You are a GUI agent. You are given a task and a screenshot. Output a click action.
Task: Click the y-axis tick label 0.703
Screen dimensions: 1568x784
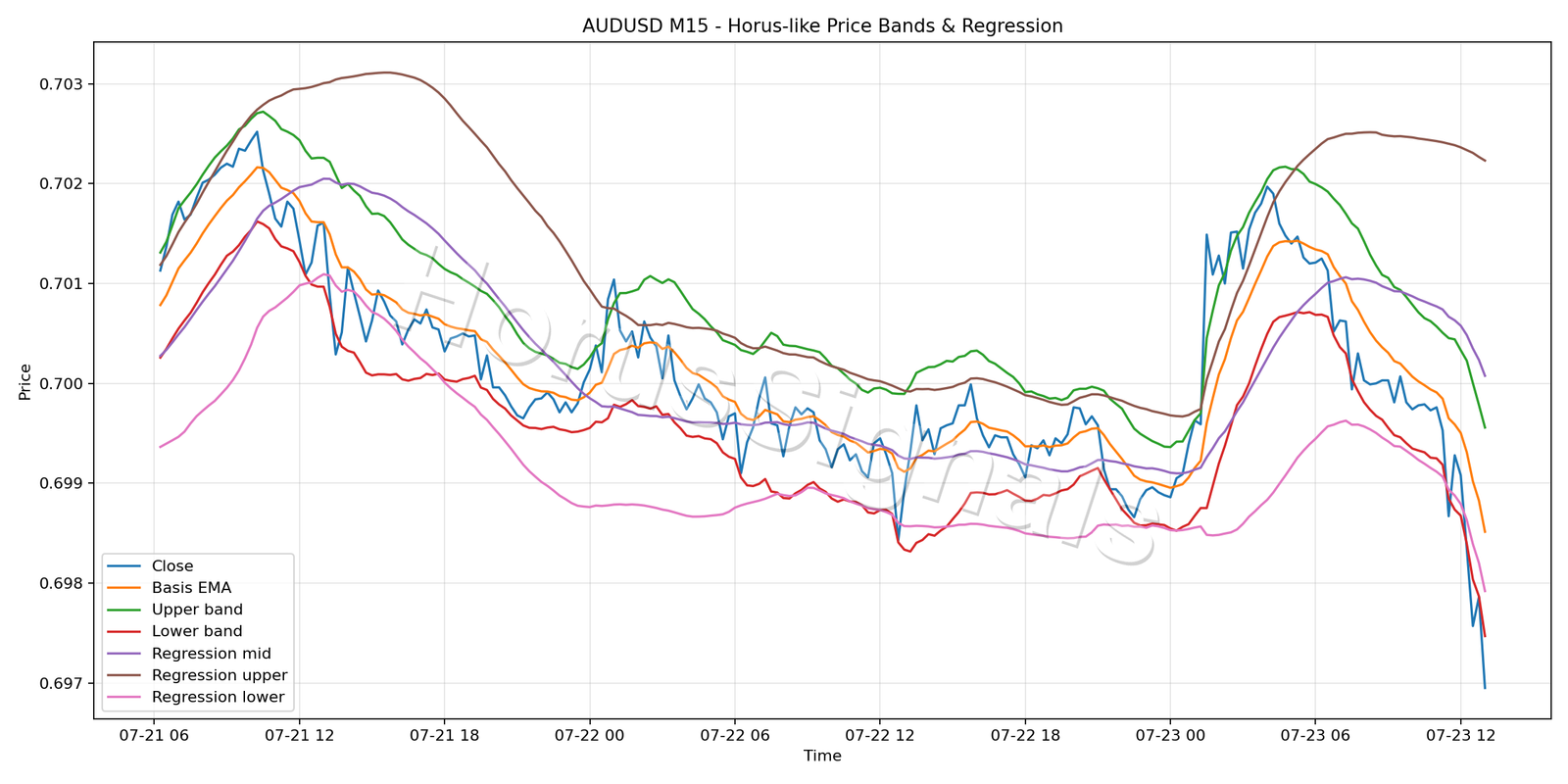[x=62, y=84]
